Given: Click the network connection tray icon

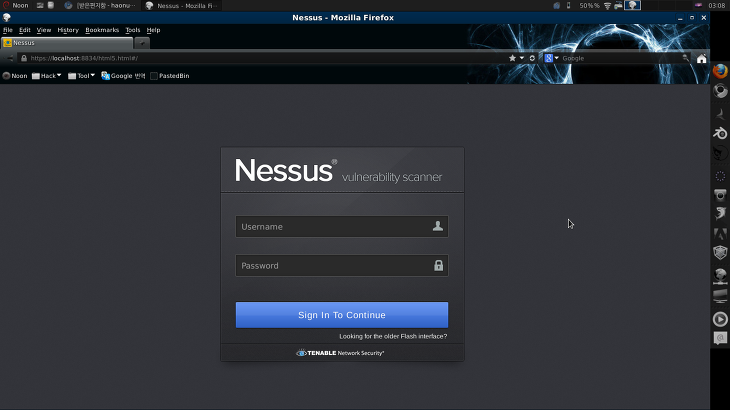Looking at the screenshot, I should pyautogui.click(x=618, y=6).
